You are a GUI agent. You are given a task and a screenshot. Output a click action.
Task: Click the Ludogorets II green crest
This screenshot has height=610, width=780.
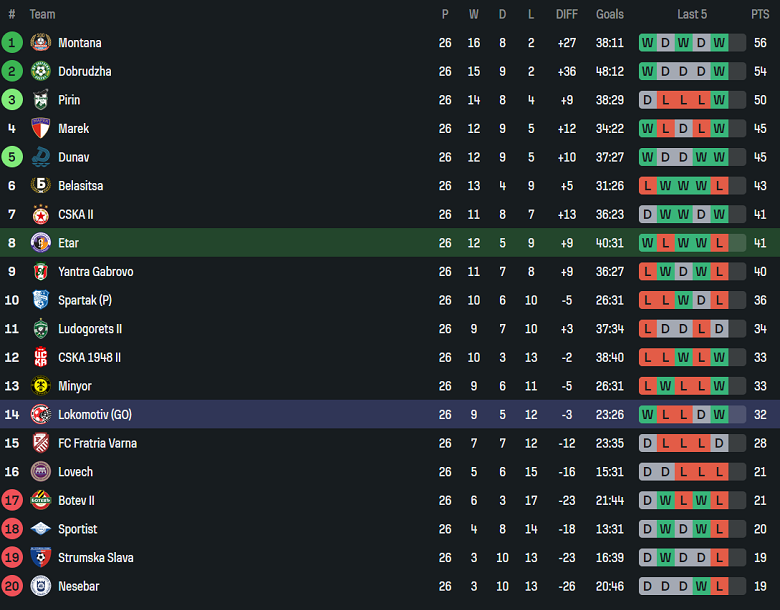pyautogui.click(x=41, y=329)
